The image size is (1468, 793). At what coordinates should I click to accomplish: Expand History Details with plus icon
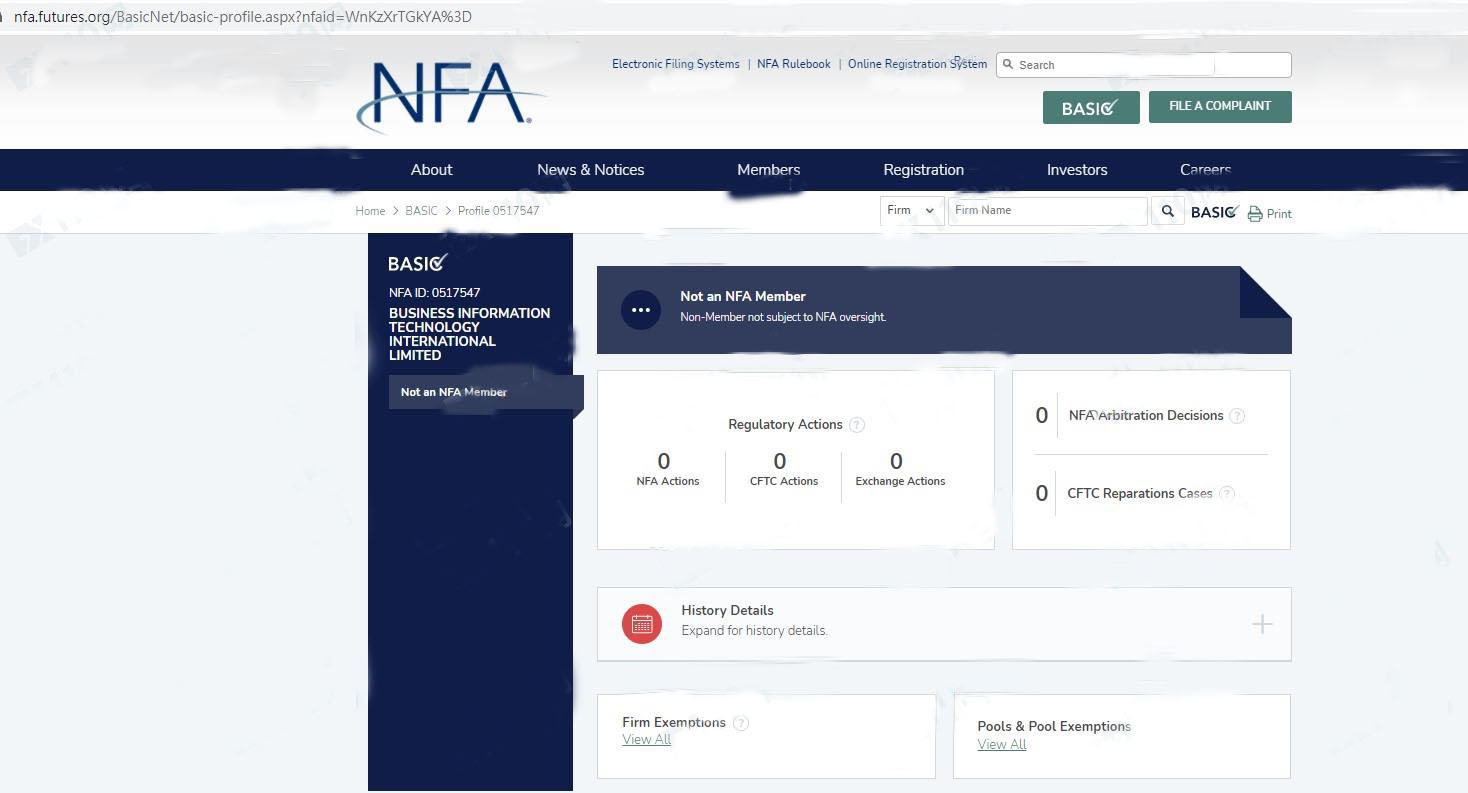click(1262, 624)
